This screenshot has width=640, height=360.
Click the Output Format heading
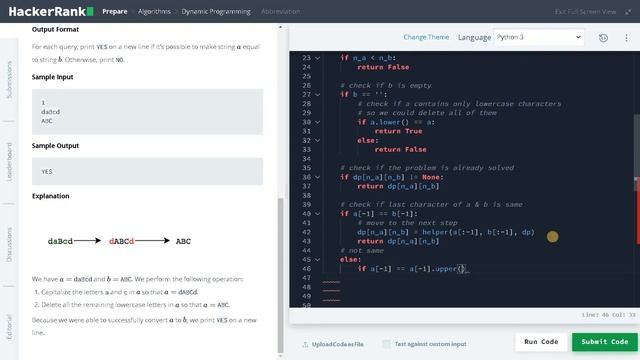(56, 29)
